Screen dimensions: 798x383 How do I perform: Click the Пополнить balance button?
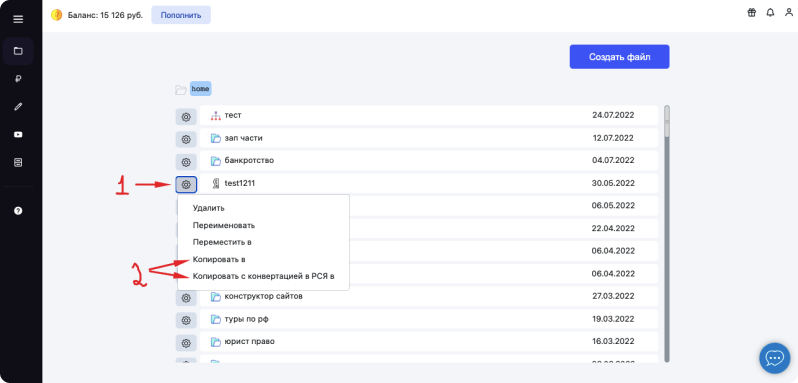(181, 15)
